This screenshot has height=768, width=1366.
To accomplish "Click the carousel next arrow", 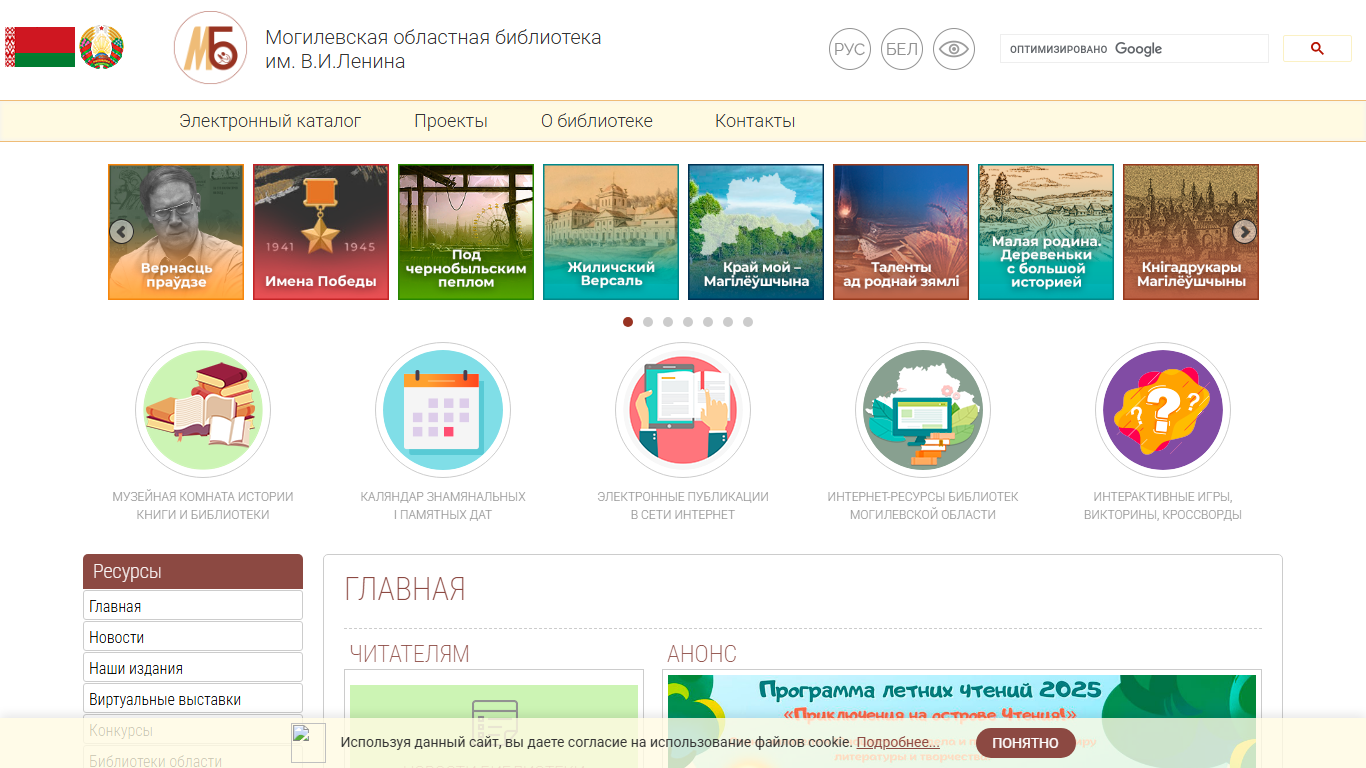I will point(1244,232).
